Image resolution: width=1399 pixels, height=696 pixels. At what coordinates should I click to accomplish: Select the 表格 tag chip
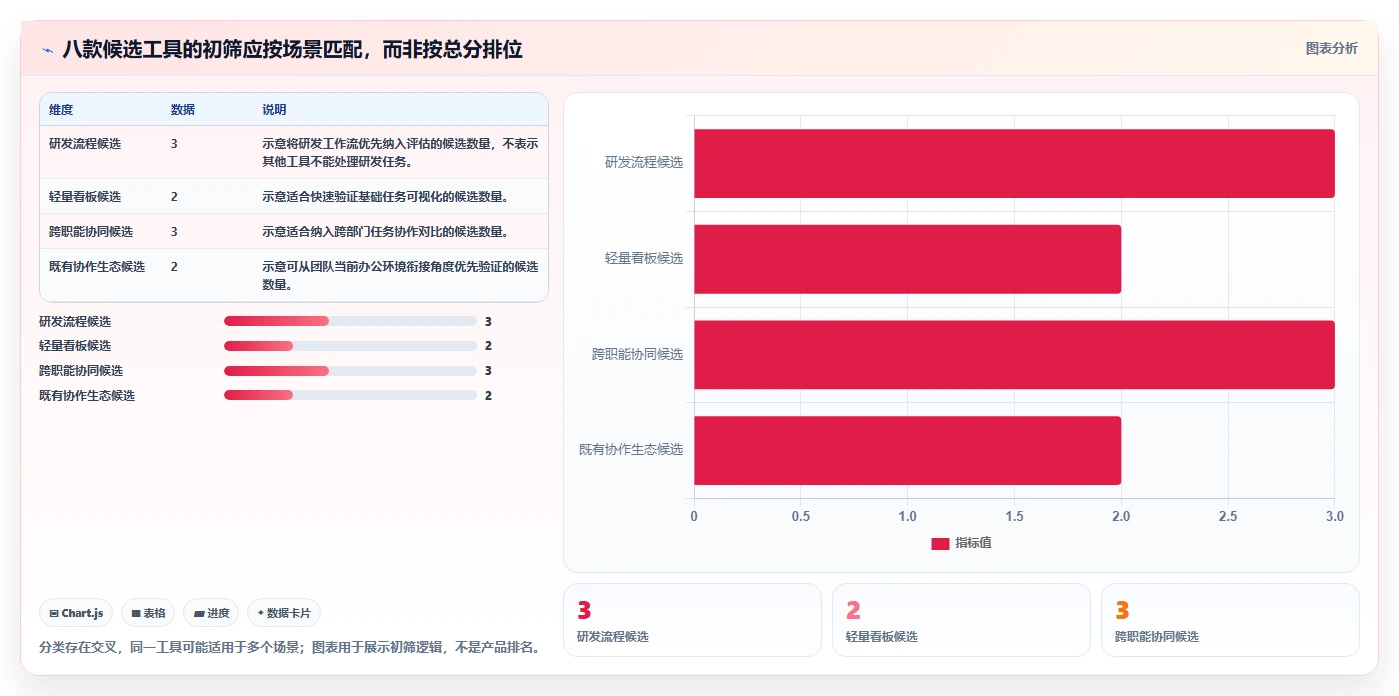148,613
